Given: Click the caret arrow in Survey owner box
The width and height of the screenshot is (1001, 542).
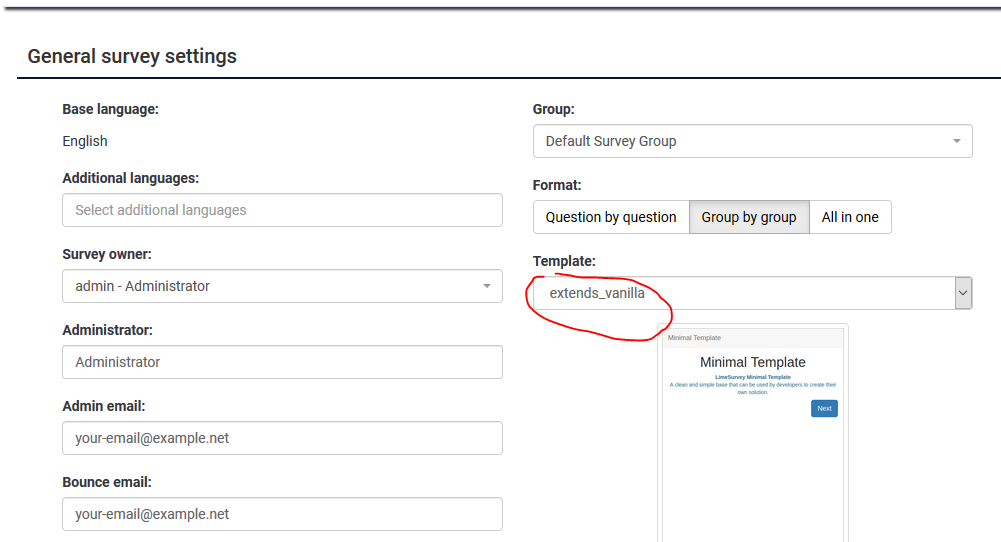Looking at the screenshot, I should [487, 286].
